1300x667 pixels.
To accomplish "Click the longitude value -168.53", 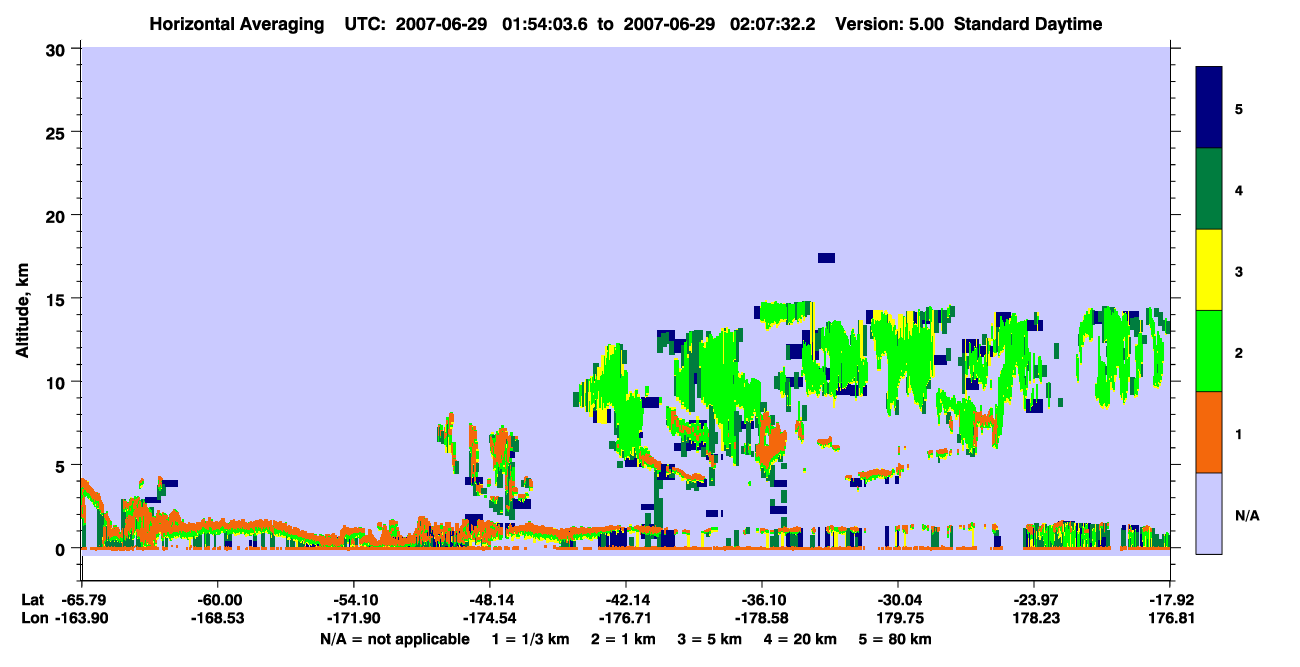I will (217, 619).
